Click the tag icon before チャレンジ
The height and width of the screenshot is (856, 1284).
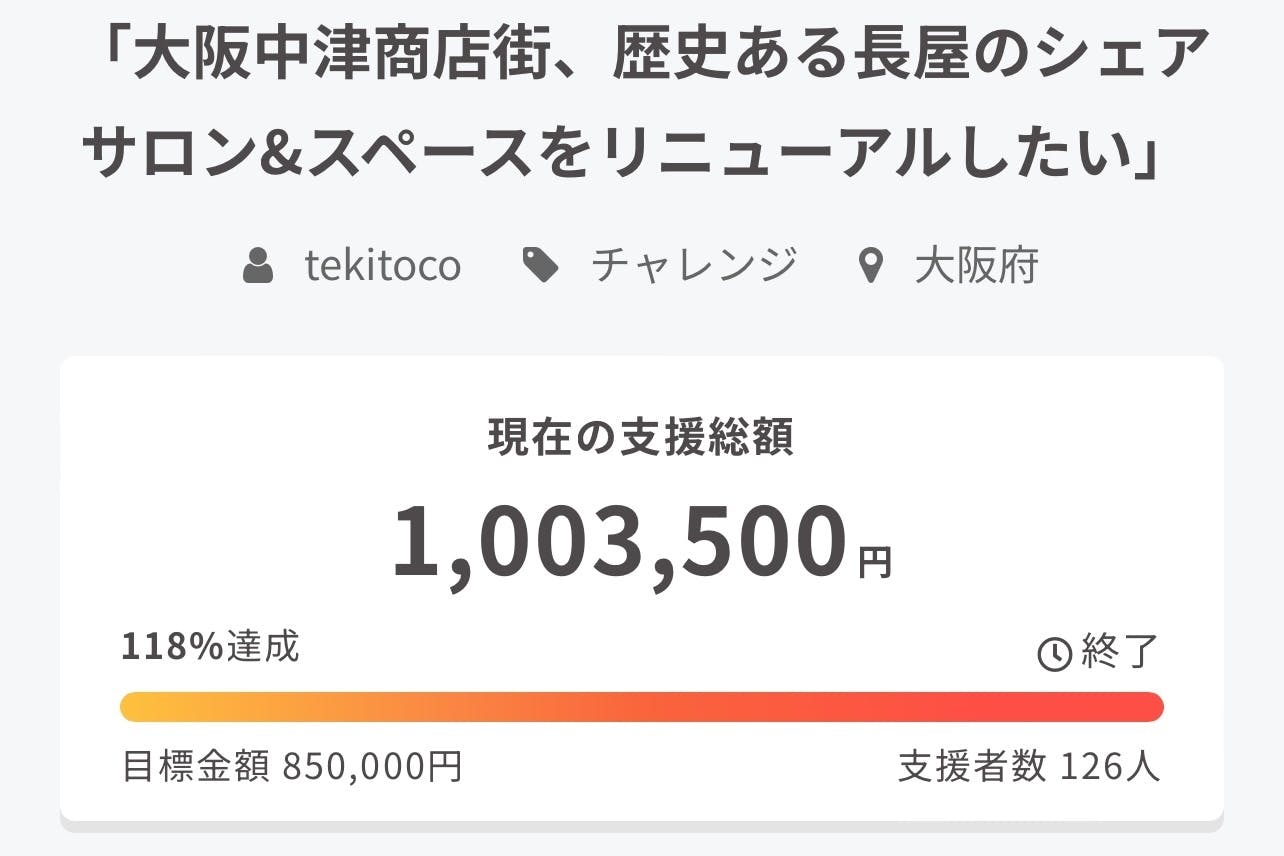(x=541, y=267)
